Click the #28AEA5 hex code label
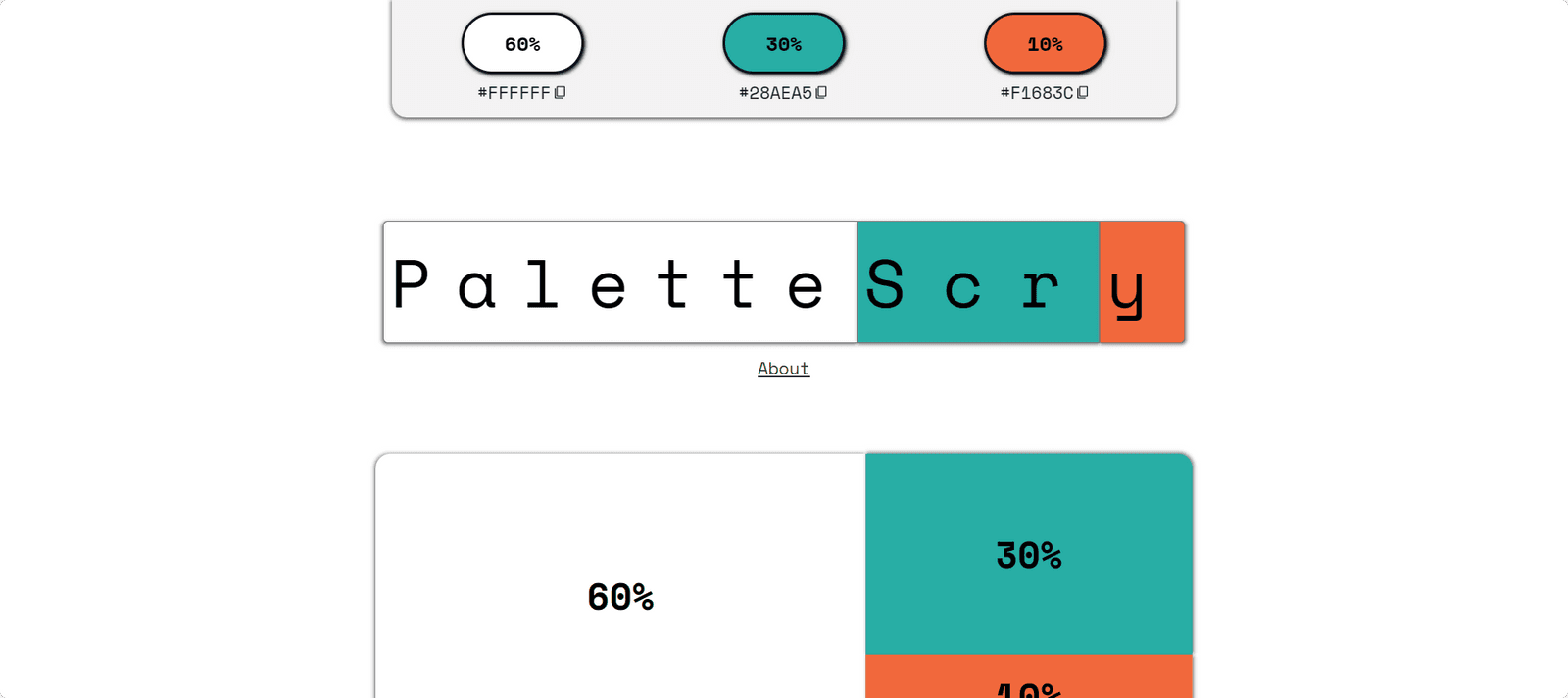The image size is (1568, 698). pos(775,93)
